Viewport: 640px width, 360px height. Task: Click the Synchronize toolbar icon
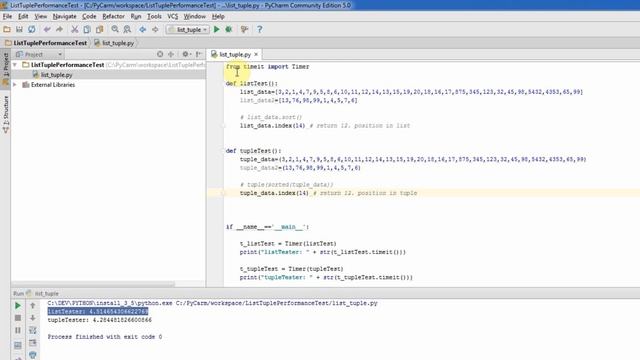(31, 29)
